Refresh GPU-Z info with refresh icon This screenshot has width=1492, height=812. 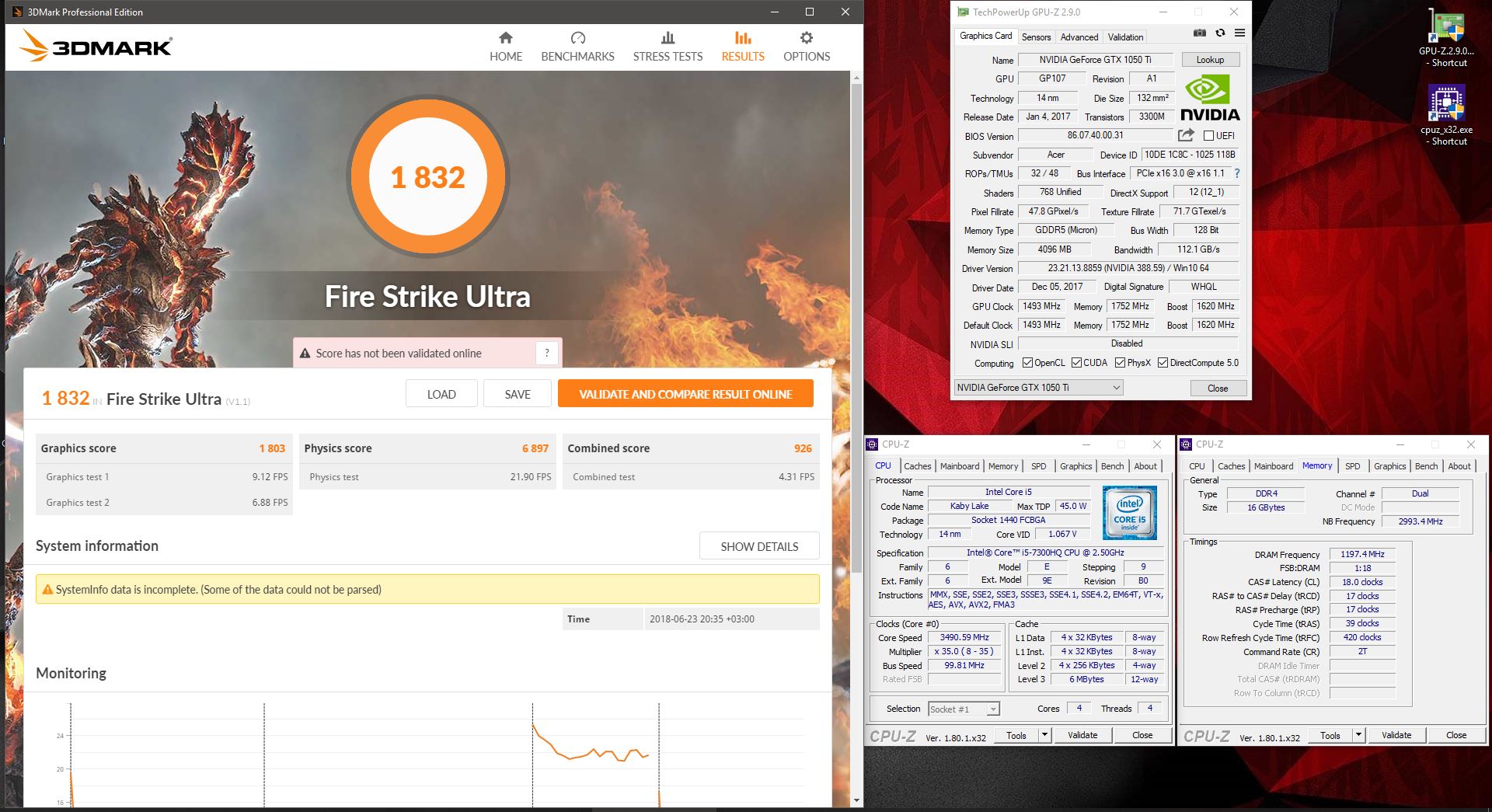[1220, 33]
